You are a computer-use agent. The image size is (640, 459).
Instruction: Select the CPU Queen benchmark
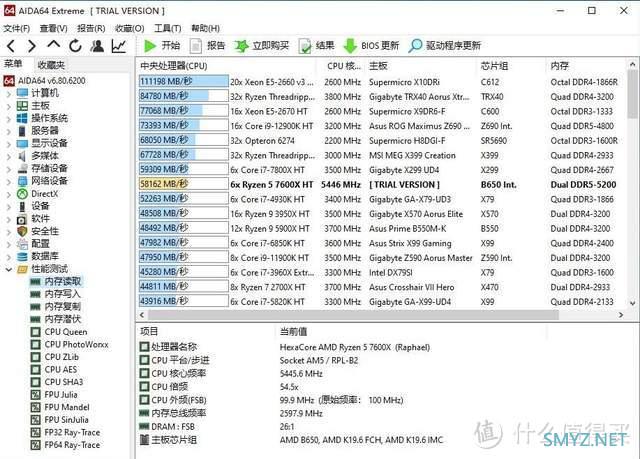click(x=59, y=332)
